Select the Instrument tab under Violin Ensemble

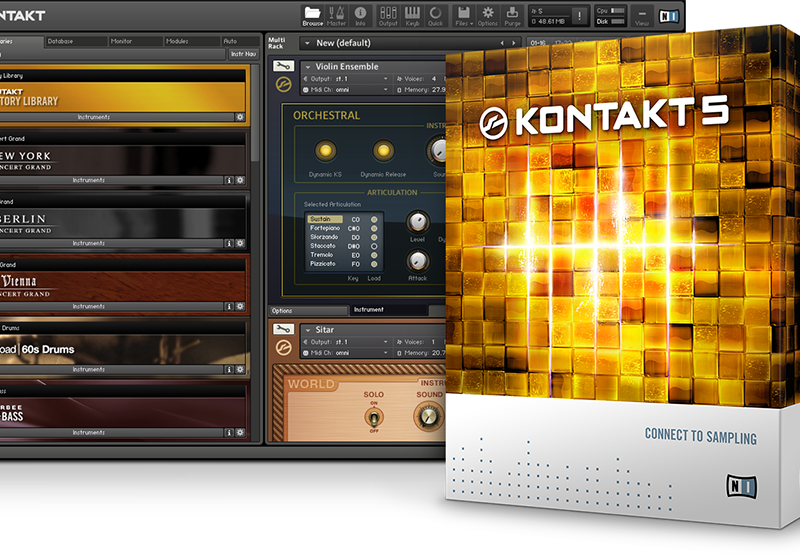pyautogui.click(x=389, y=310)
